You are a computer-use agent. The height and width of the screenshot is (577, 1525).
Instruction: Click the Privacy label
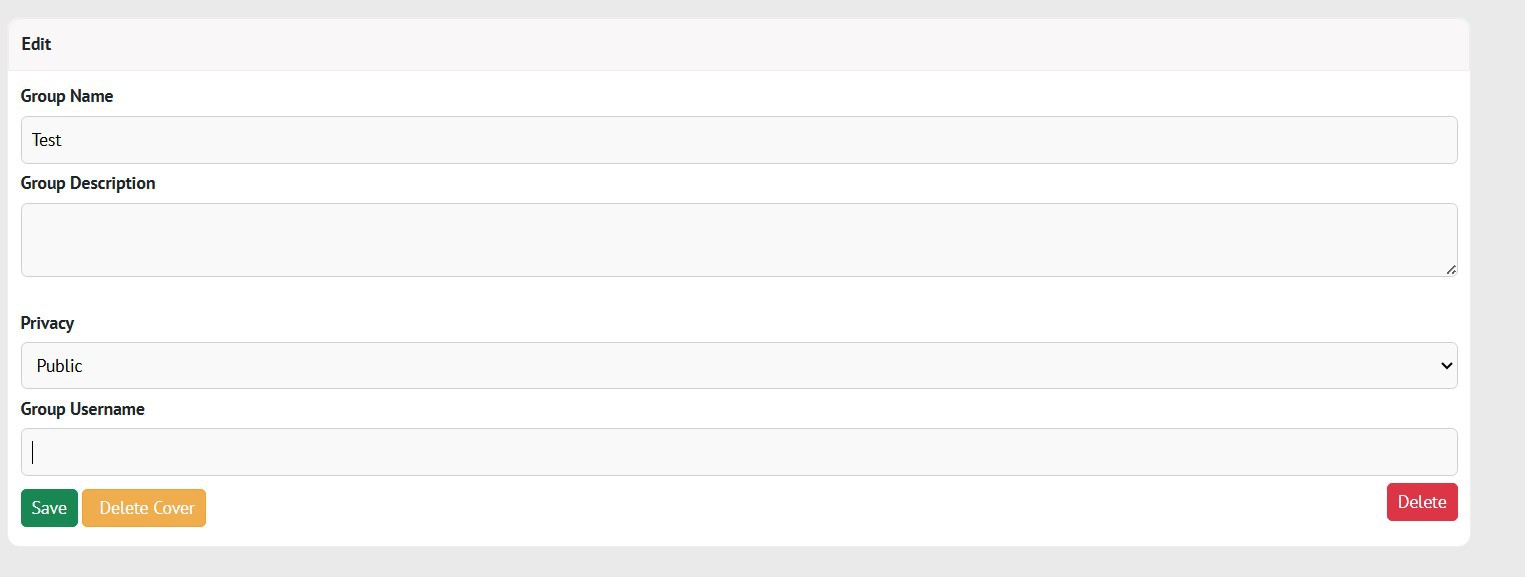[47, 322]
